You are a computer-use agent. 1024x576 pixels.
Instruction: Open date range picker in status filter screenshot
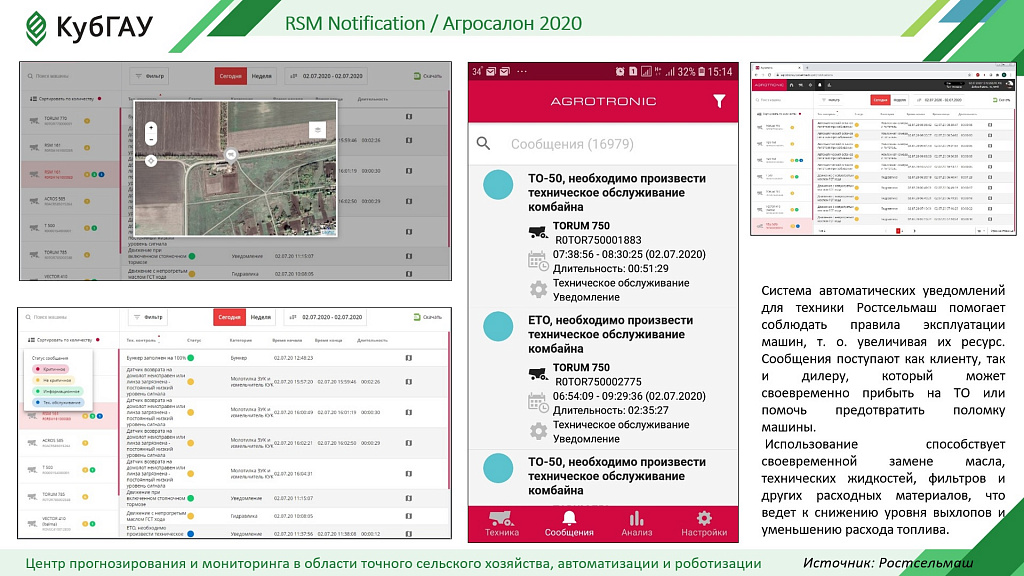pos(325,317)
